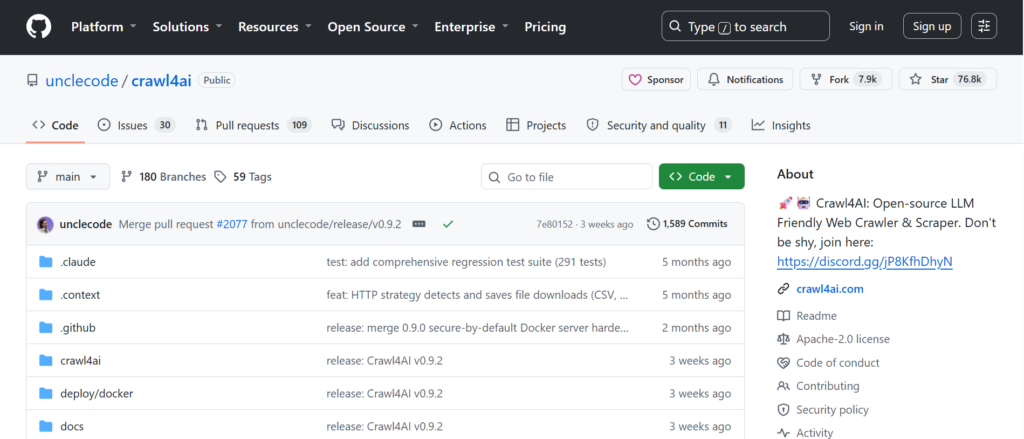Expand the Resources menu

pyautogui.click(x=275, y=27)
